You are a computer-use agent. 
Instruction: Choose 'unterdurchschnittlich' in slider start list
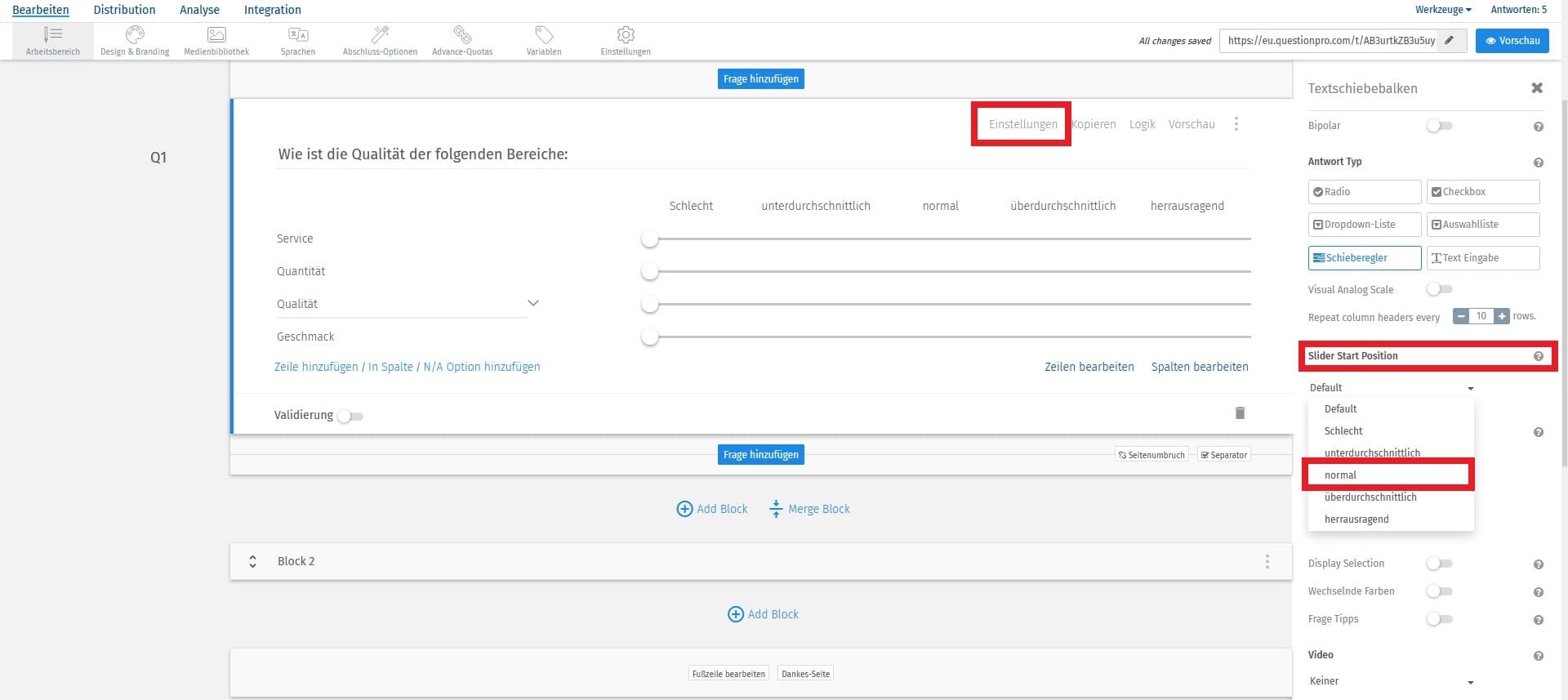[1391, 453]
